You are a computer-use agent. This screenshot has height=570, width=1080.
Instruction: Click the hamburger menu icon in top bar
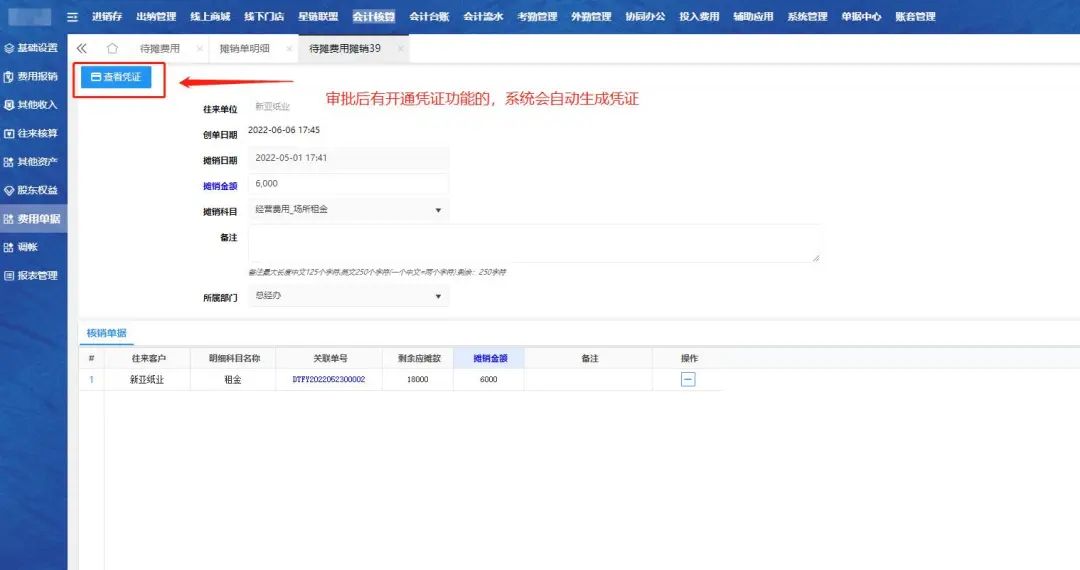tap(72, 17)
